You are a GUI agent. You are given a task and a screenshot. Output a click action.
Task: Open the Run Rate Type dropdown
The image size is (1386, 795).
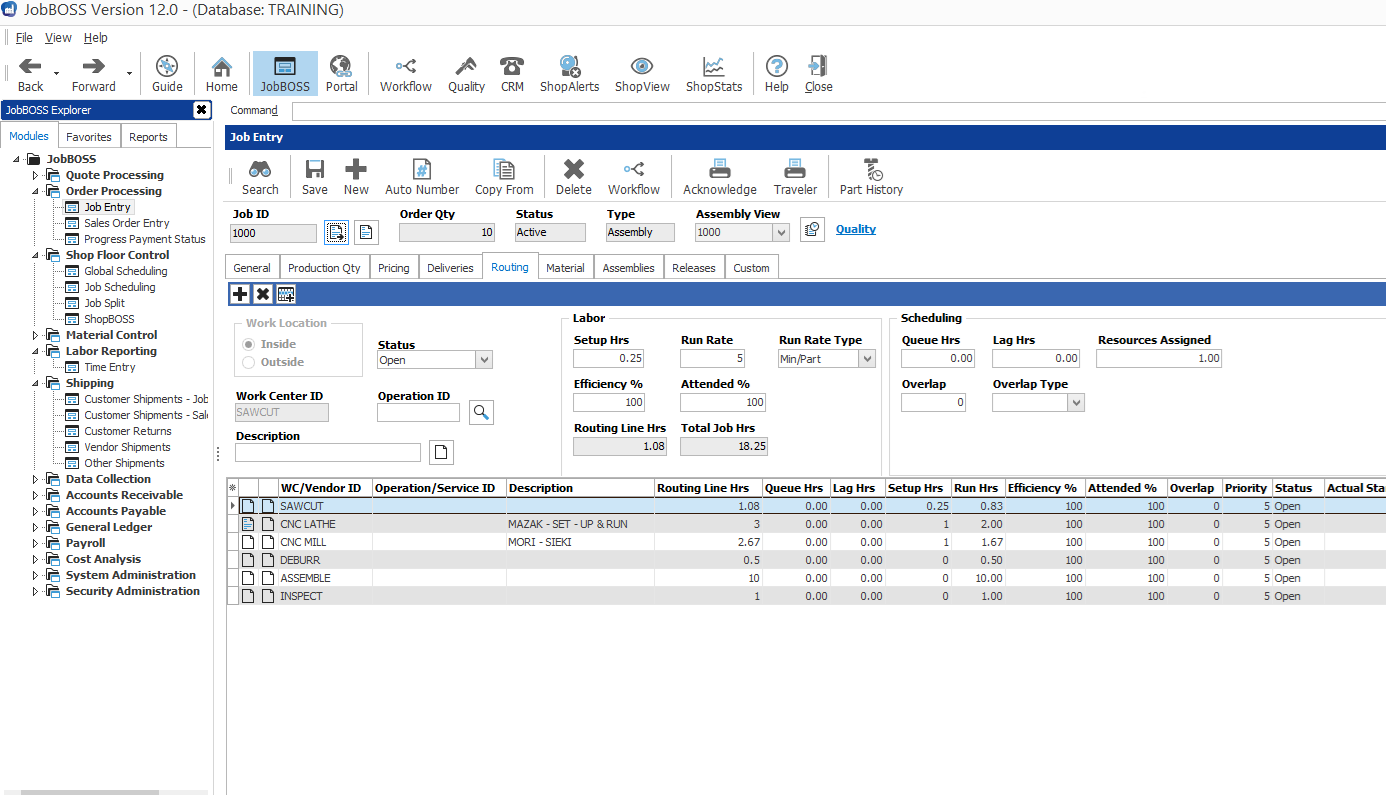click(866, 358)
